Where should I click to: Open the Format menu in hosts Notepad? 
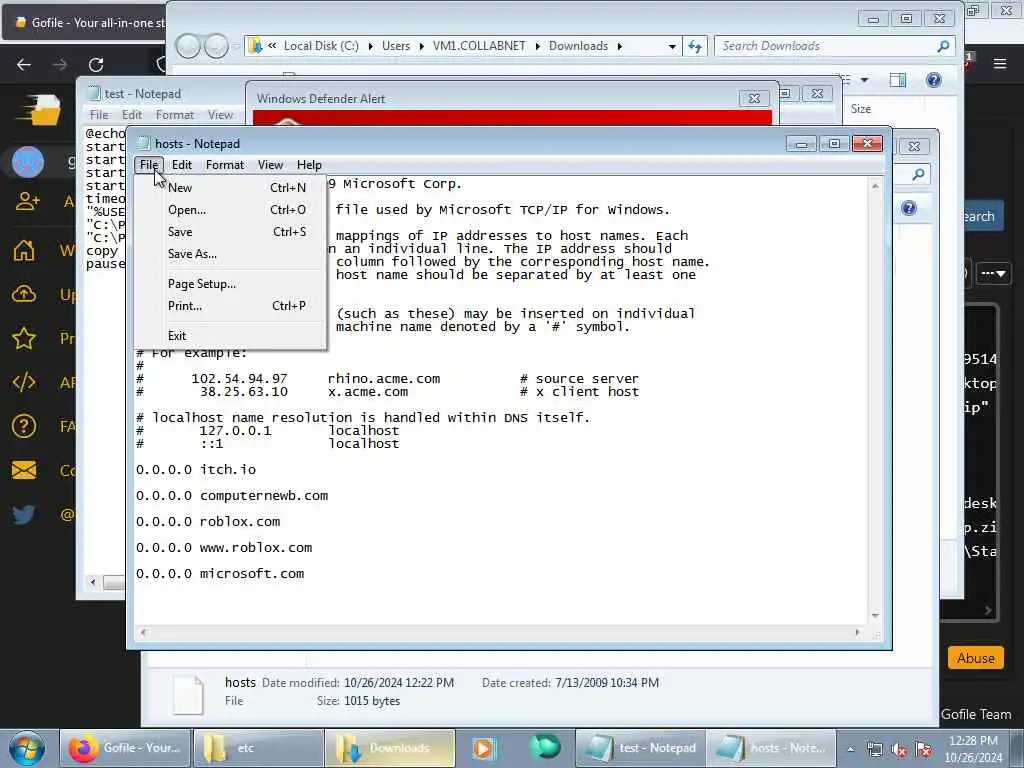pyautogui.click(x=225, y=165)
